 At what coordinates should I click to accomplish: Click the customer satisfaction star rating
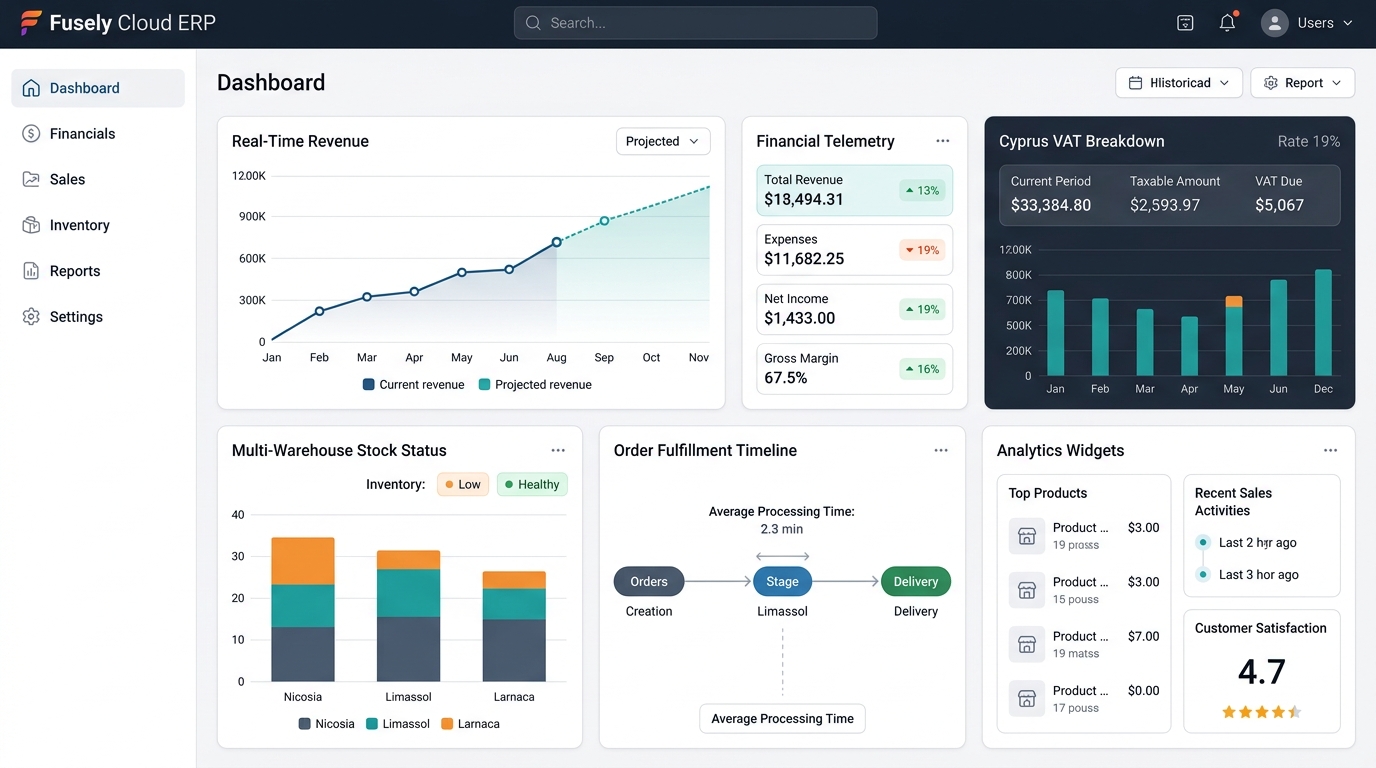[1261, 712]
